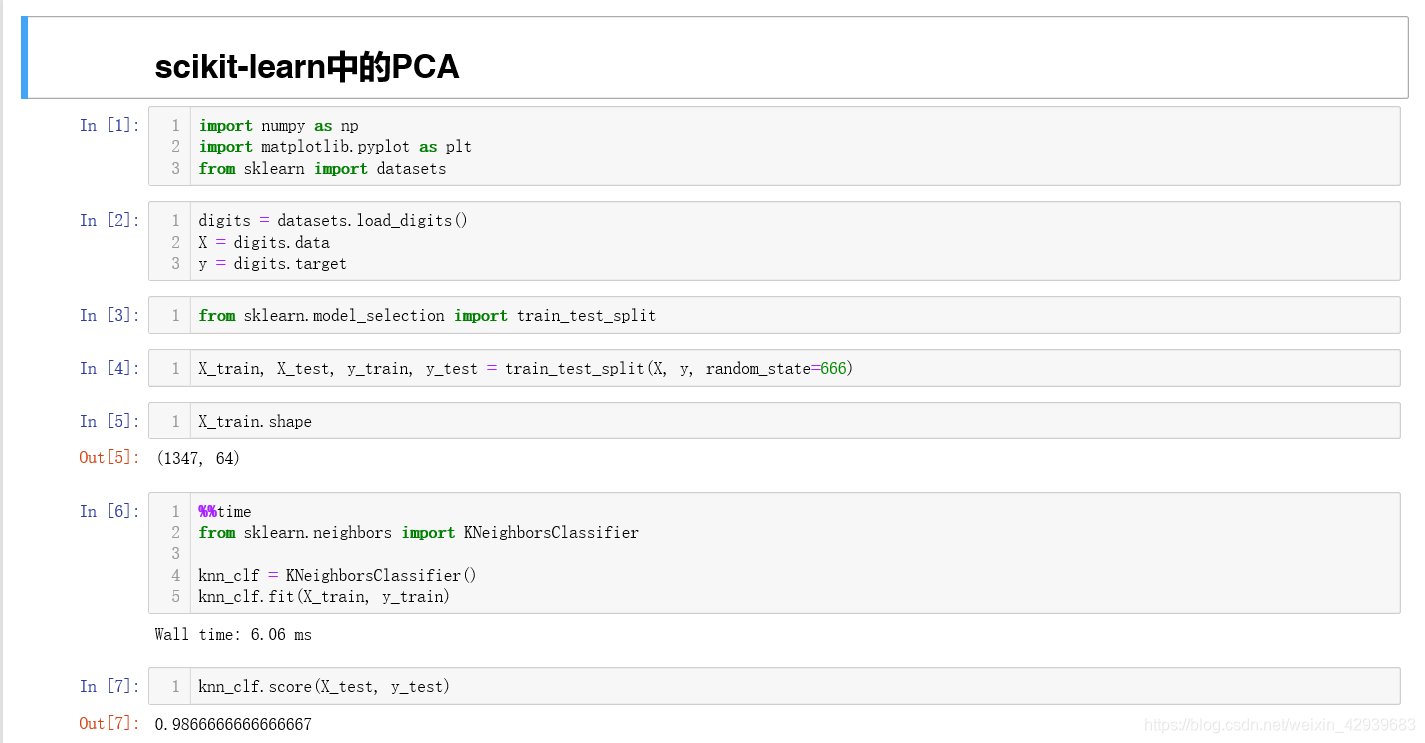Viewport: 1425px width, 743px height.
Task: Click the 'In [1]:' prompt label
Action: (x=110, y=125)
